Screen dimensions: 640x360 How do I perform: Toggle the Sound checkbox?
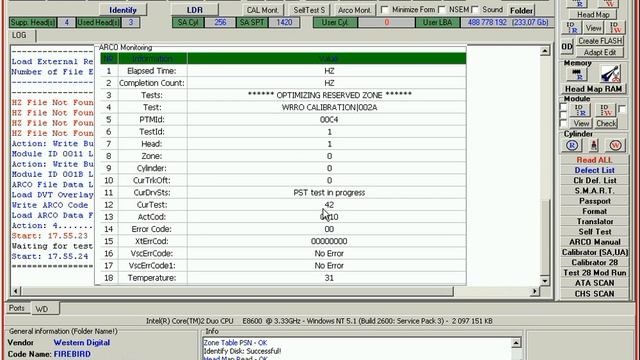(475, 9)
